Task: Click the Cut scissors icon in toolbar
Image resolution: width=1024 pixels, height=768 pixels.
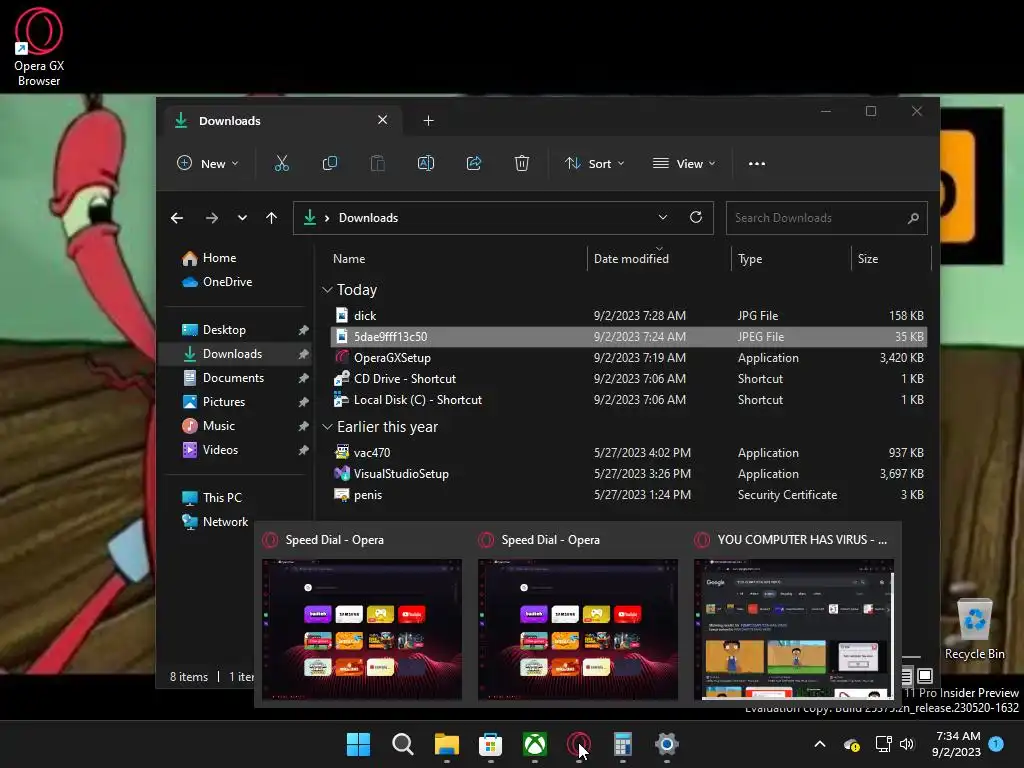Action: pos(281,163)
